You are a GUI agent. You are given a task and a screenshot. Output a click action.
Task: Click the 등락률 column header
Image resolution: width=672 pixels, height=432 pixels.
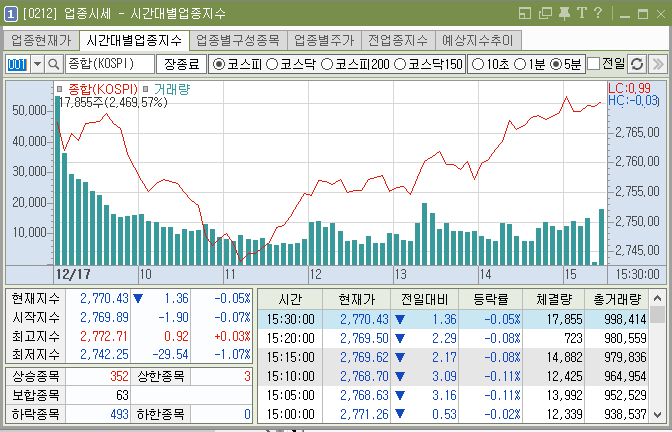pyautogui.click(x=490, y=299)
